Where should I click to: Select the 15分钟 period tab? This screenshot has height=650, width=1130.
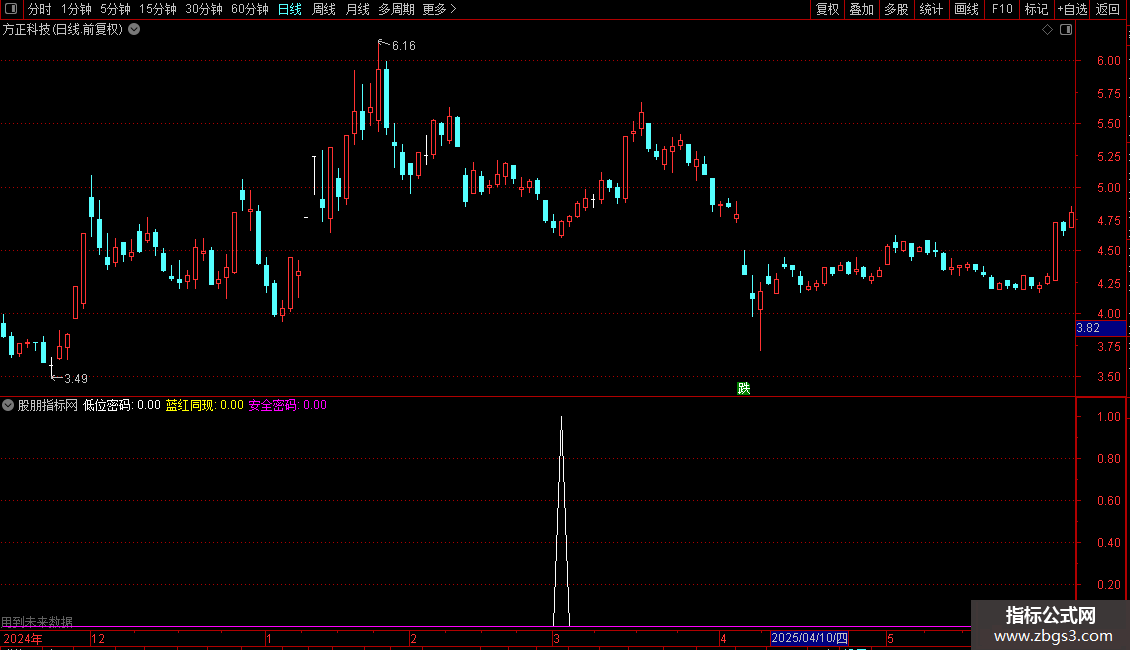tap(158, 9)
